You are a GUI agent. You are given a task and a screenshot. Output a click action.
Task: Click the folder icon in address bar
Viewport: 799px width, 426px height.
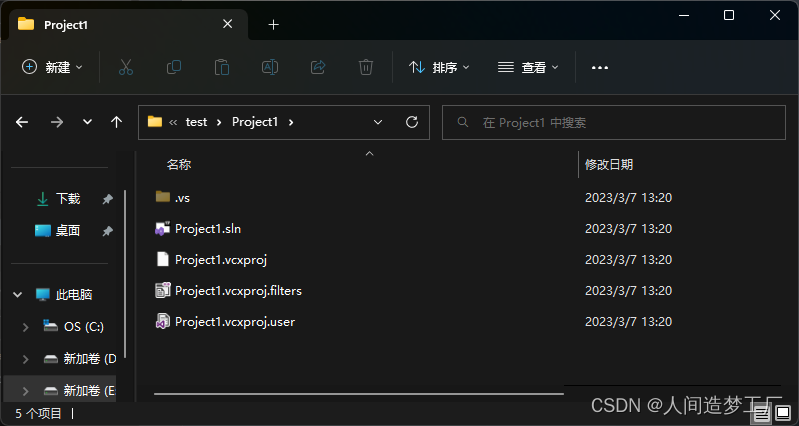tap(154, 121)
